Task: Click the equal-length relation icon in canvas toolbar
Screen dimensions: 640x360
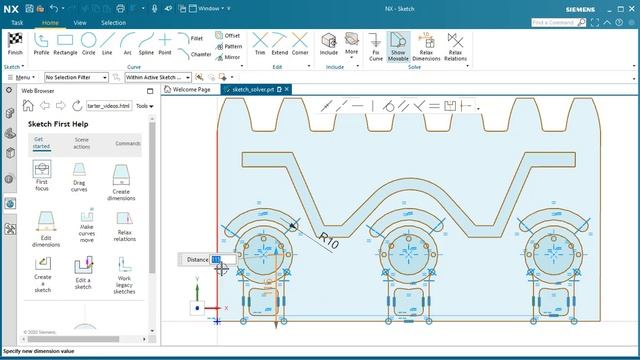Action: point(434,106)
